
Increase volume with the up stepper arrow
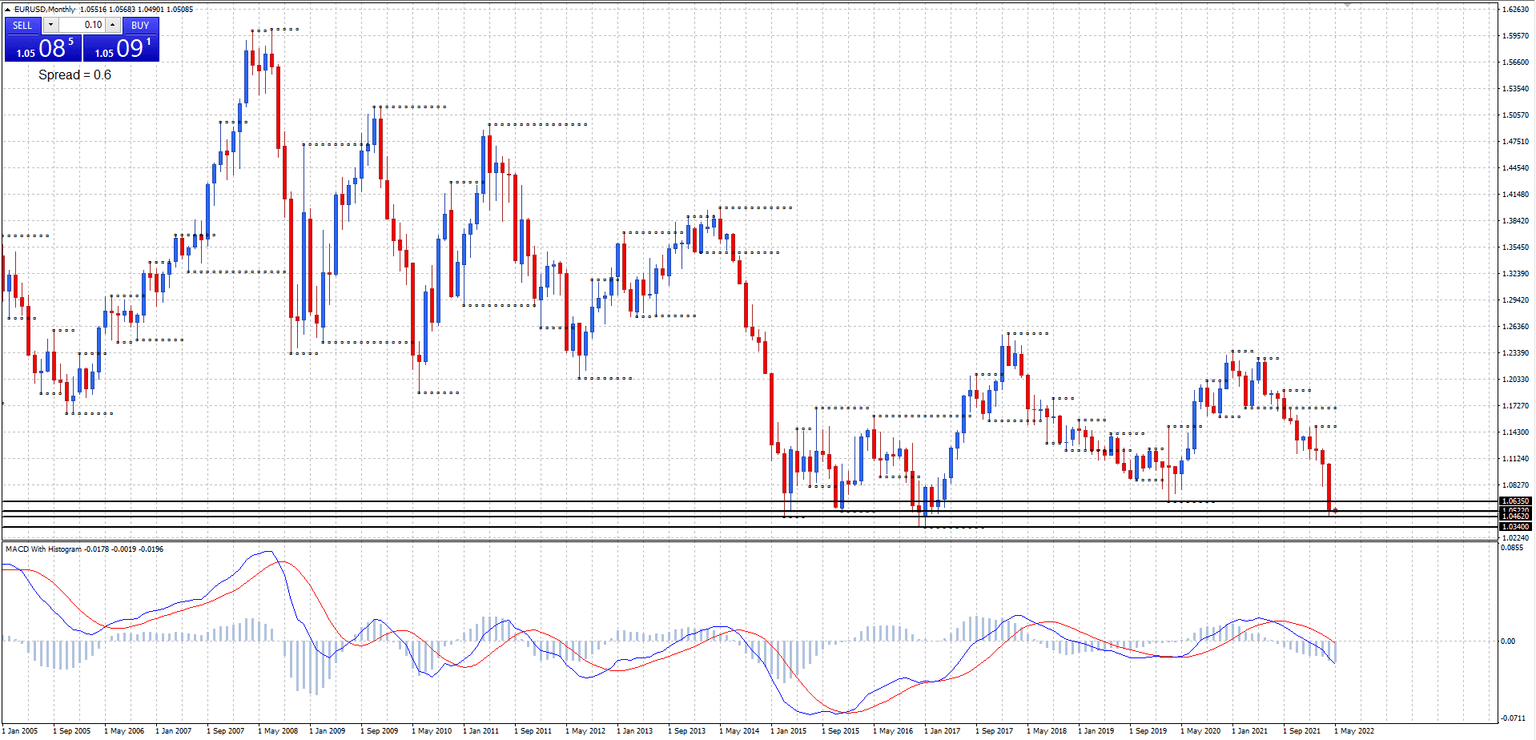pyautogui.click(x=110, y=25)
